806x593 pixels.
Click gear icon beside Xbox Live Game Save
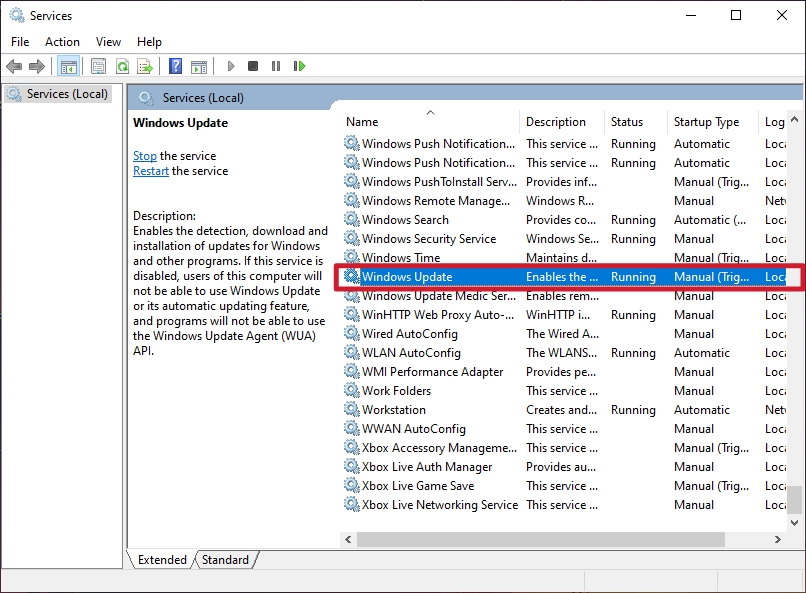351,486
